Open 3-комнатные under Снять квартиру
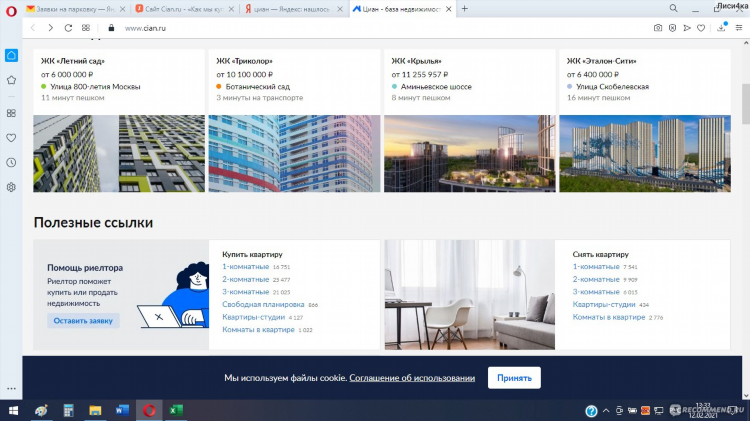Screen dimensions: 750x421 point(596,292)
